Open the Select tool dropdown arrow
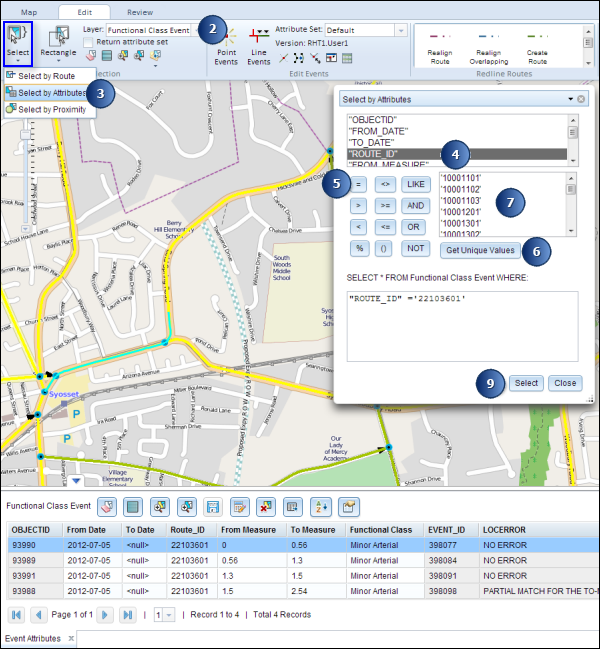The height and width of the screenshot is (649, 600). pyautogui.click(x=18, y=58)
